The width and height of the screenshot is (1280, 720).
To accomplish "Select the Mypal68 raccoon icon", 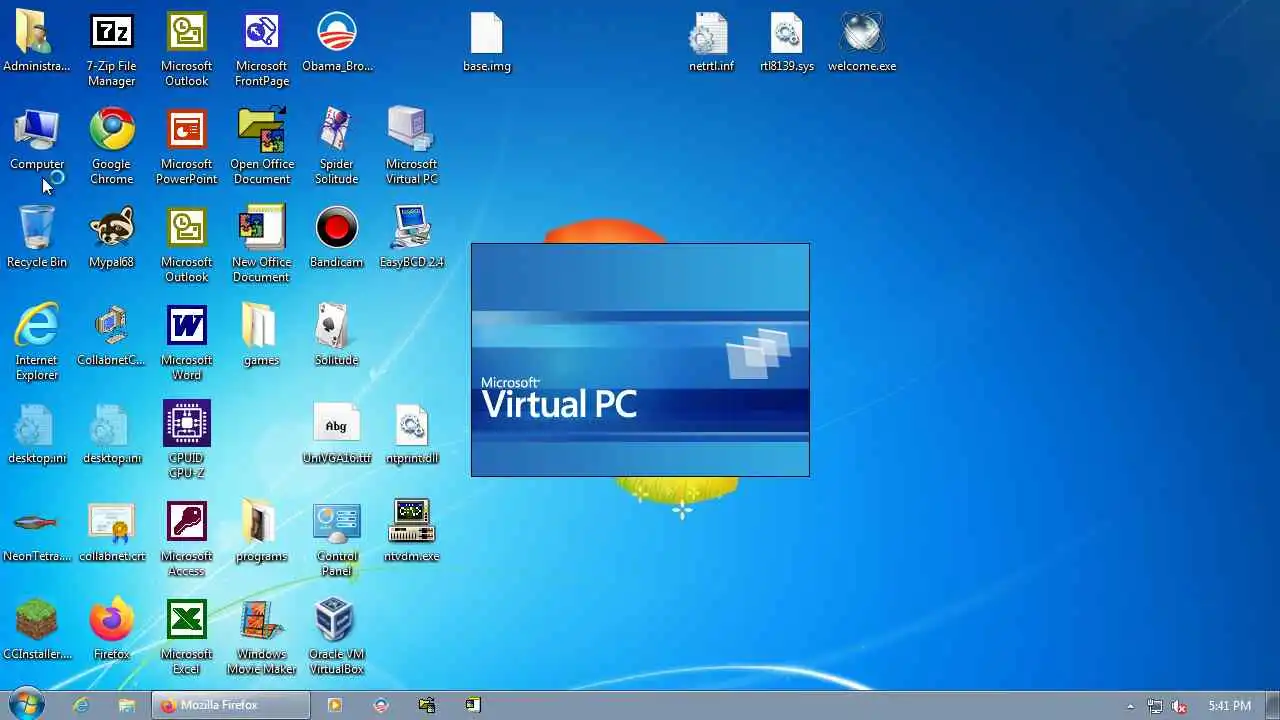I will click(111, 238).
